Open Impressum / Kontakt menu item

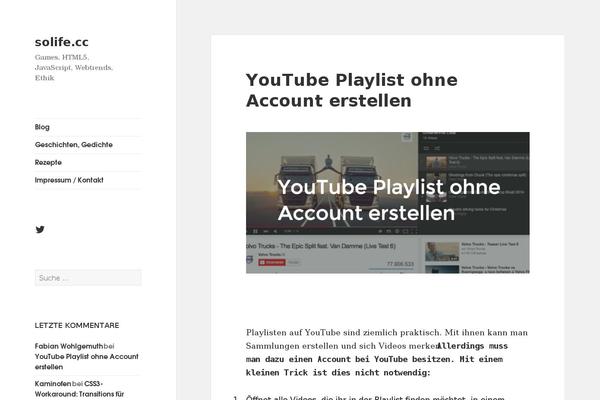coord(69,180)
